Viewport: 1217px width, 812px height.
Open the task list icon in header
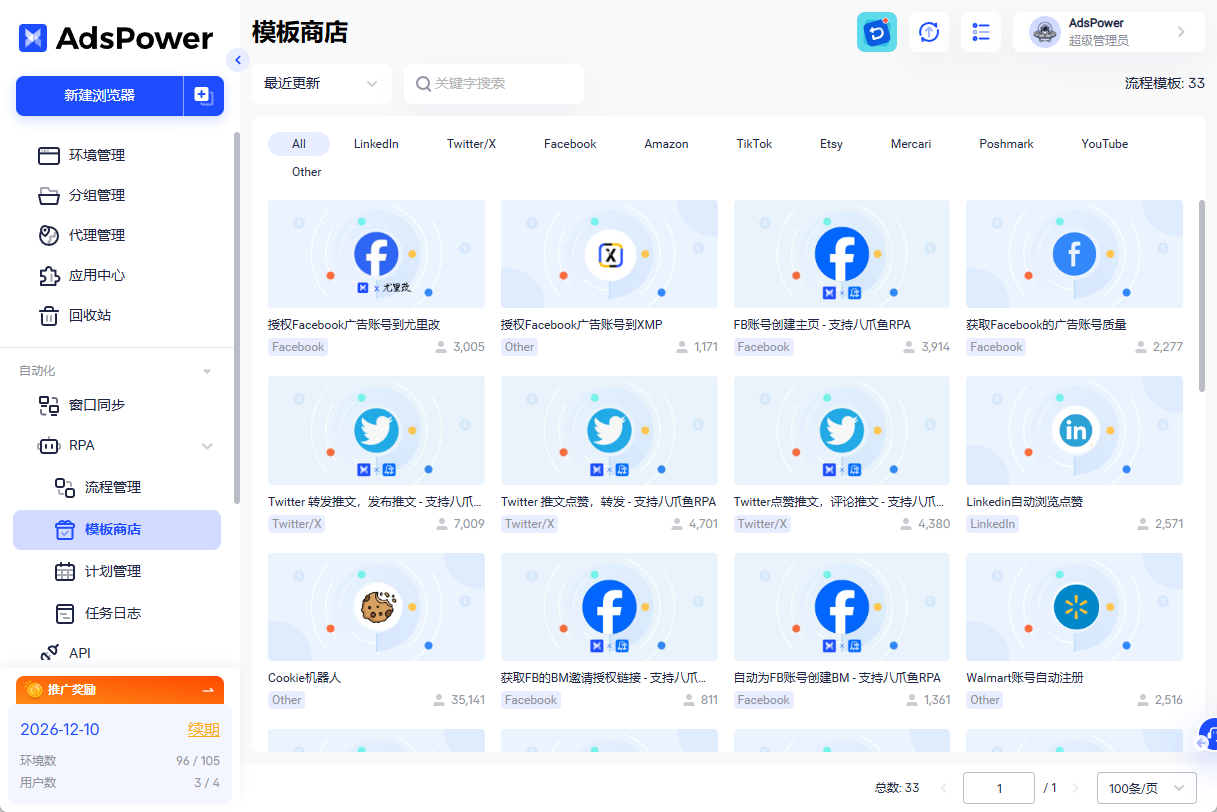(x=981, y=32)
